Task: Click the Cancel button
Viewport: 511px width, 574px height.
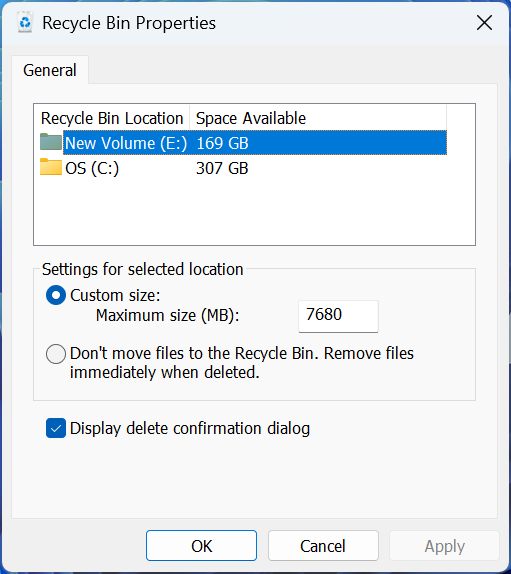Action: [x=323, y=545]
